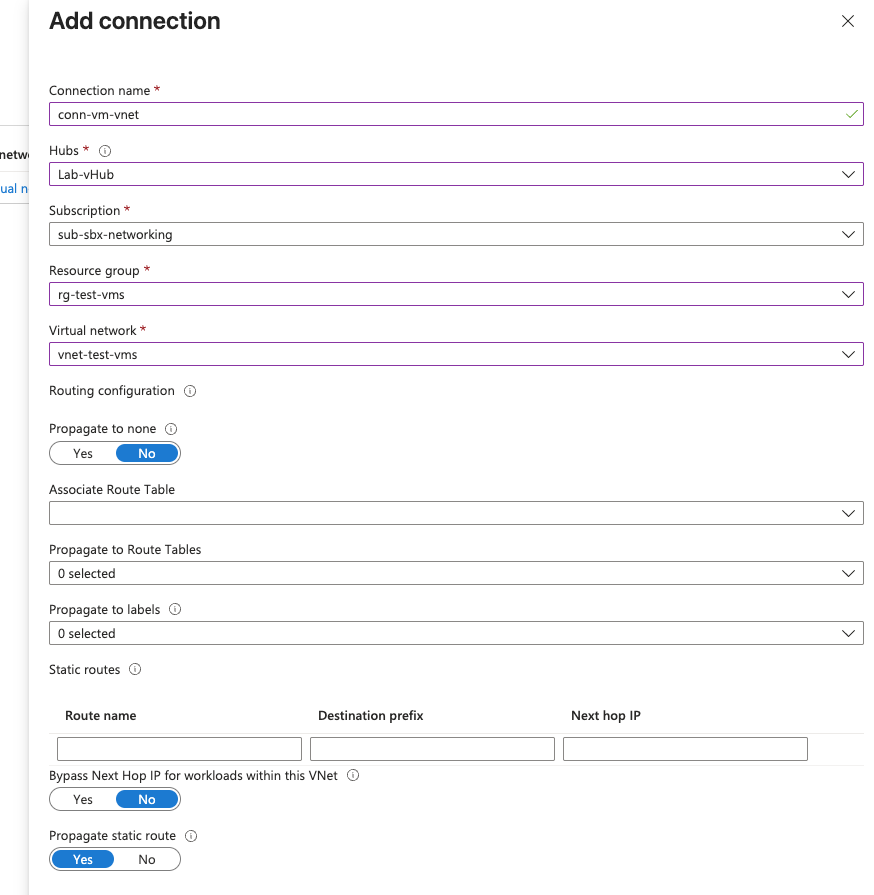Set Propagate static route to No
The image size is (874, 895).
coord(147,859)
